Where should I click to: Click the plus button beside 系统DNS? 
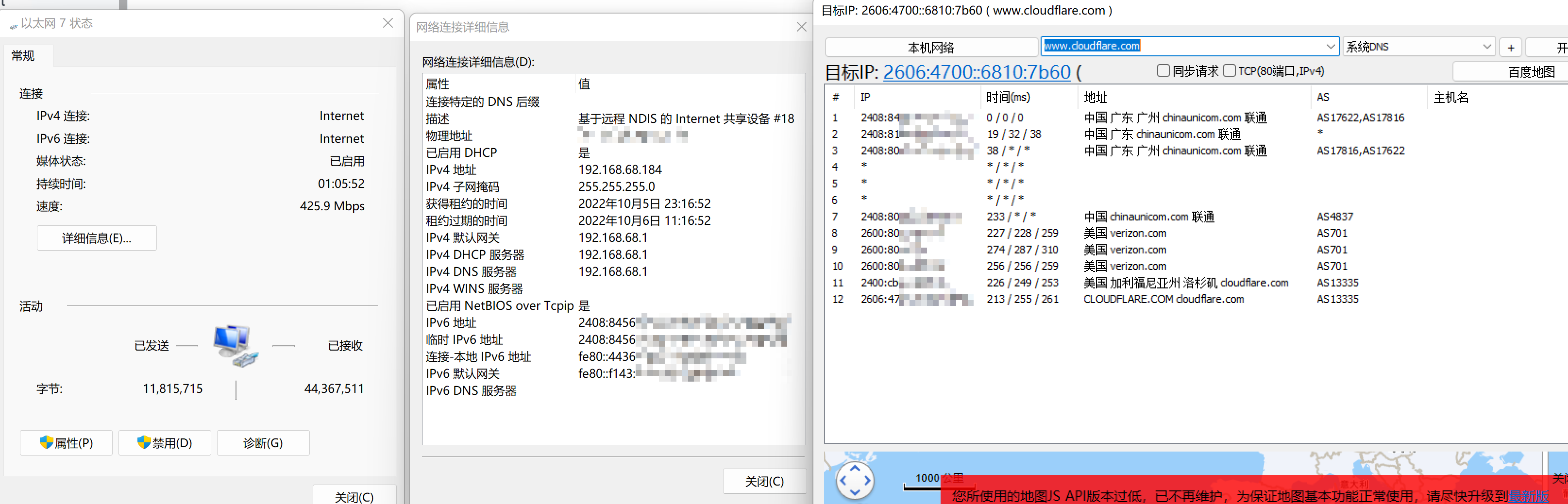[x=1510, y=48]
